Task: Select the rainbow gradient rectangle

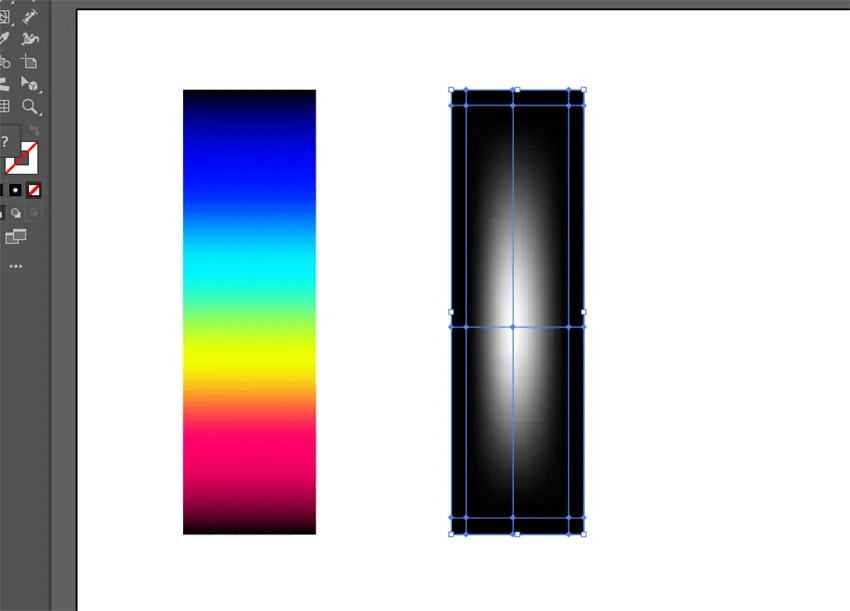Action: [x=249, y=311]
